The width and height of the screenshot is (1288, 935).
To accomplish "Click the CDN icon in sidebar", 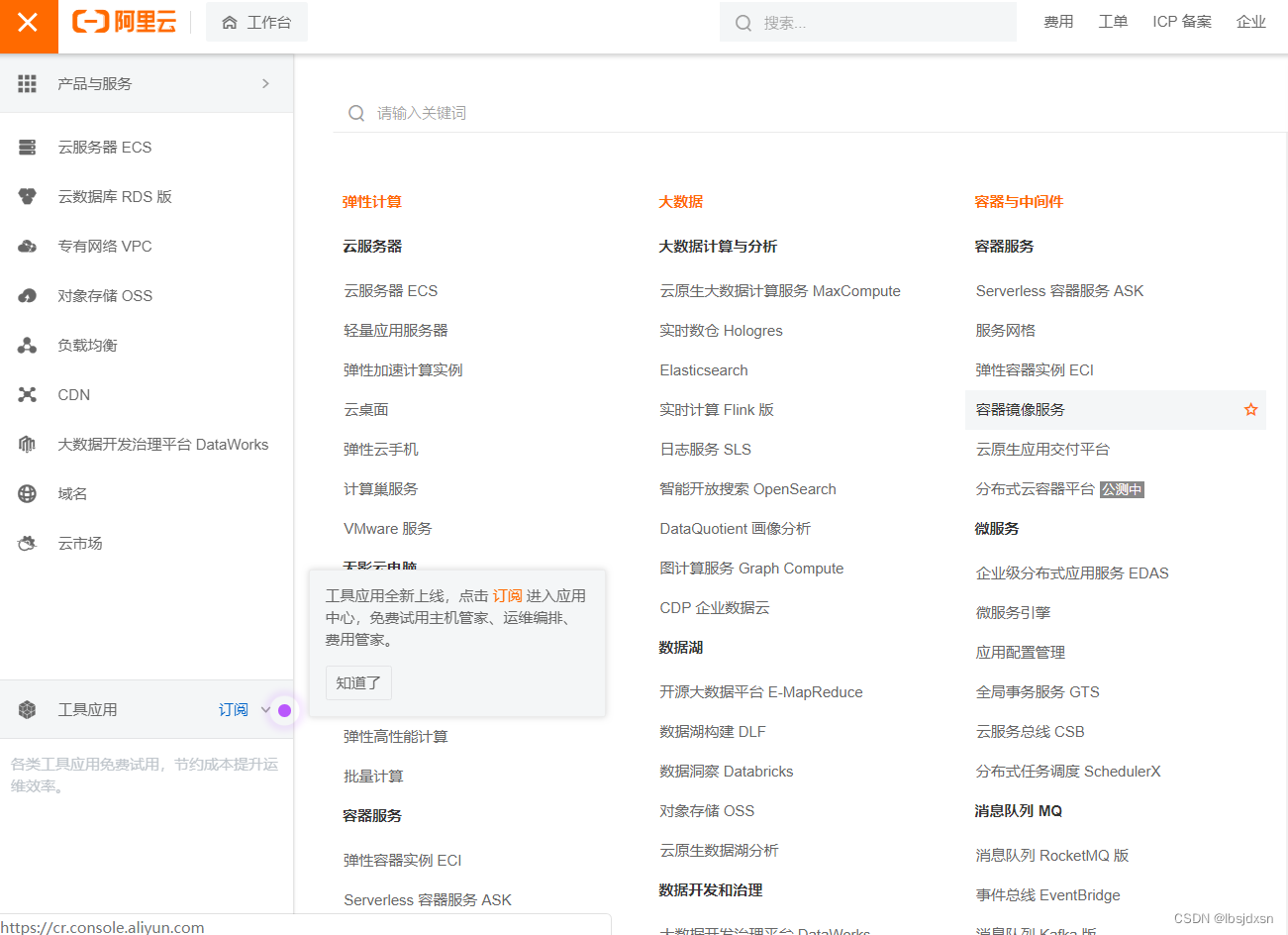I will pos(28,395).
